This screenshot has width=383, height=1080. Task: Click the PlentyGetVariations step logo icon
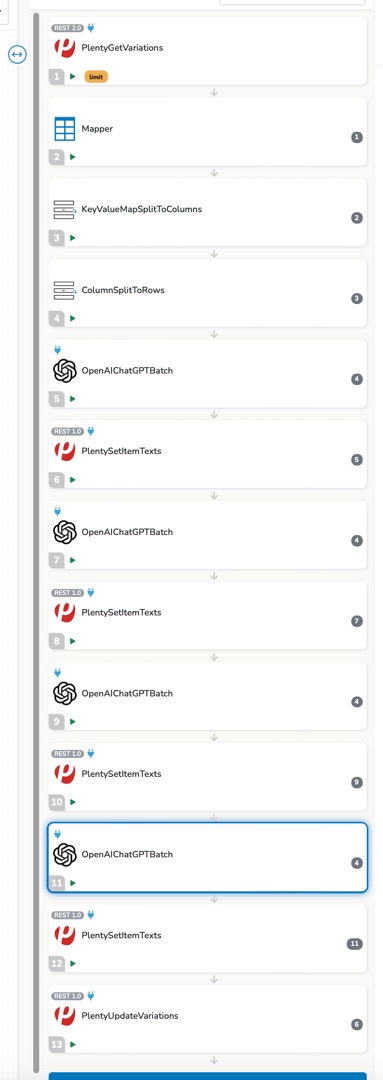tap(65, 48)
